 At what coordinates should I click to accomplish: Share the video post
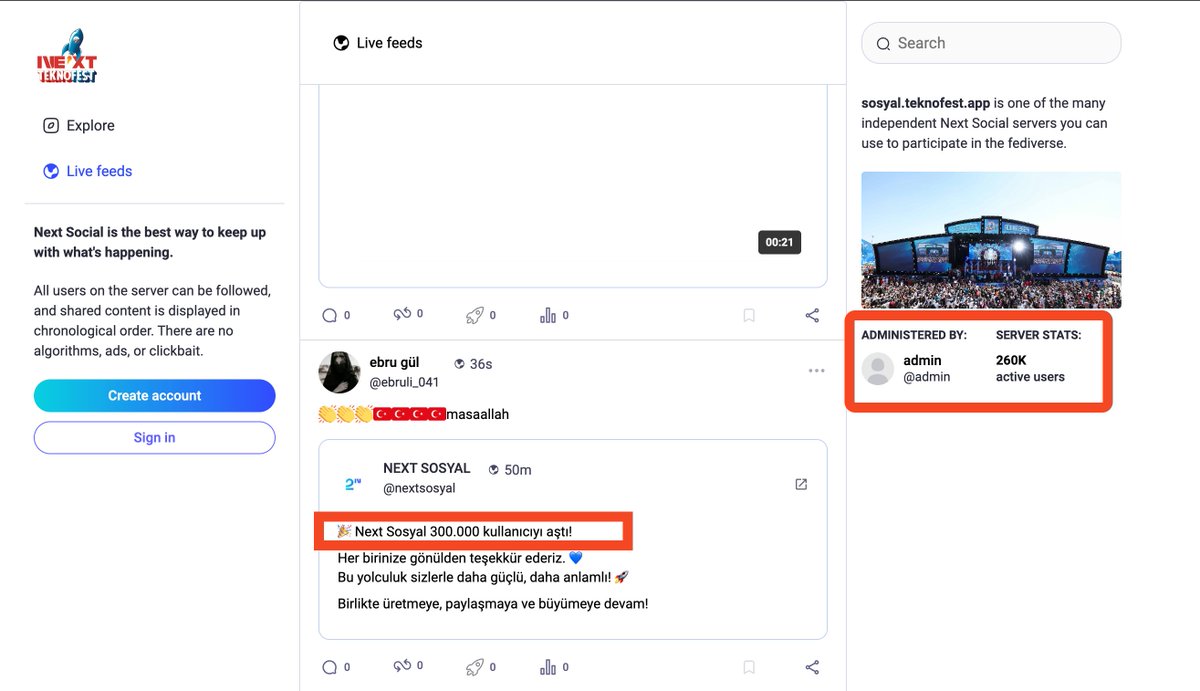(812, 315)
